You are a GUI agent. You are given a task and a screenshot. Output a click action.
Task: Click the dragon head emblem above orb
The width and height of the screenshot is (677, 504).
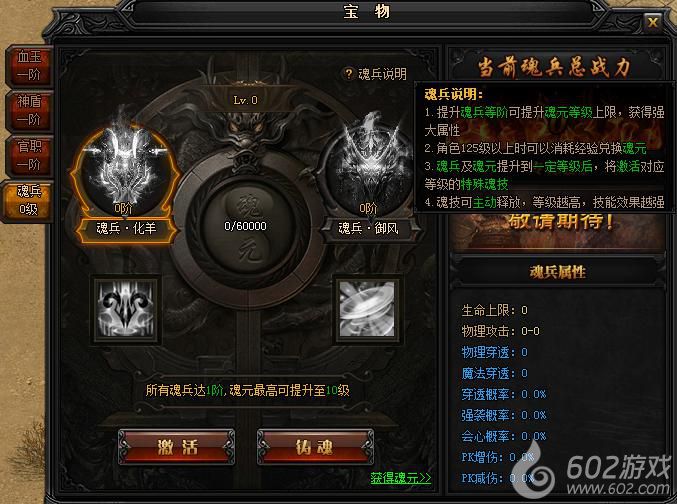pos(245,132)
